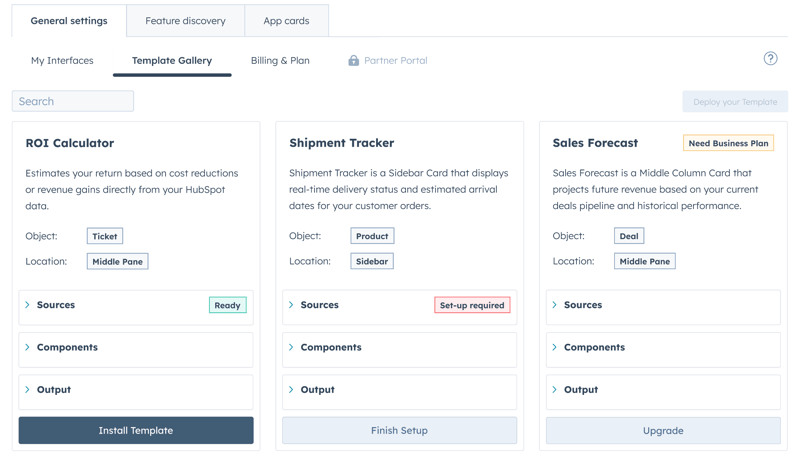Image resolution: width=800 pixels, height=455 pixels.
Task: Open the App cards tab
Action: tap(286, 21)
